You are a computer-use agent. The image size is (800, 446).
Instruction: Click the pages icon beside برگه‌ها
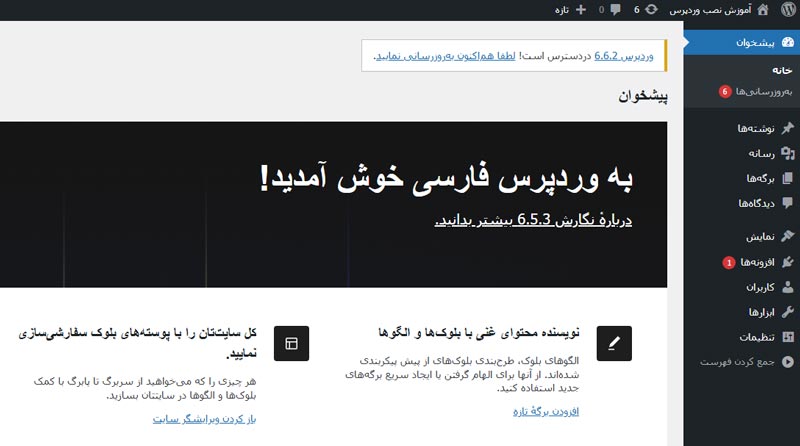point(788,178)
